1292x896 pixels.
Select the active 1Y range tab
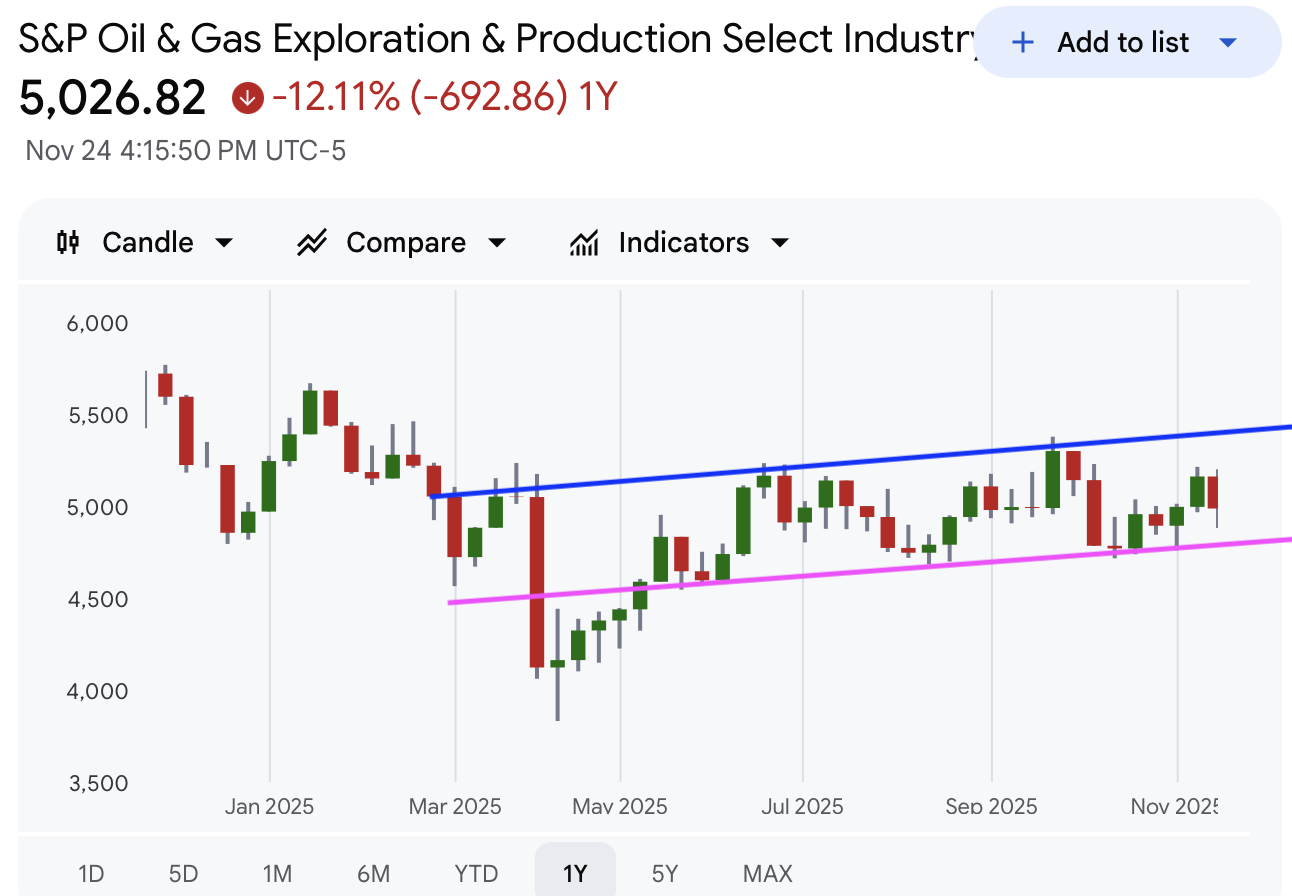click(575, 873)
